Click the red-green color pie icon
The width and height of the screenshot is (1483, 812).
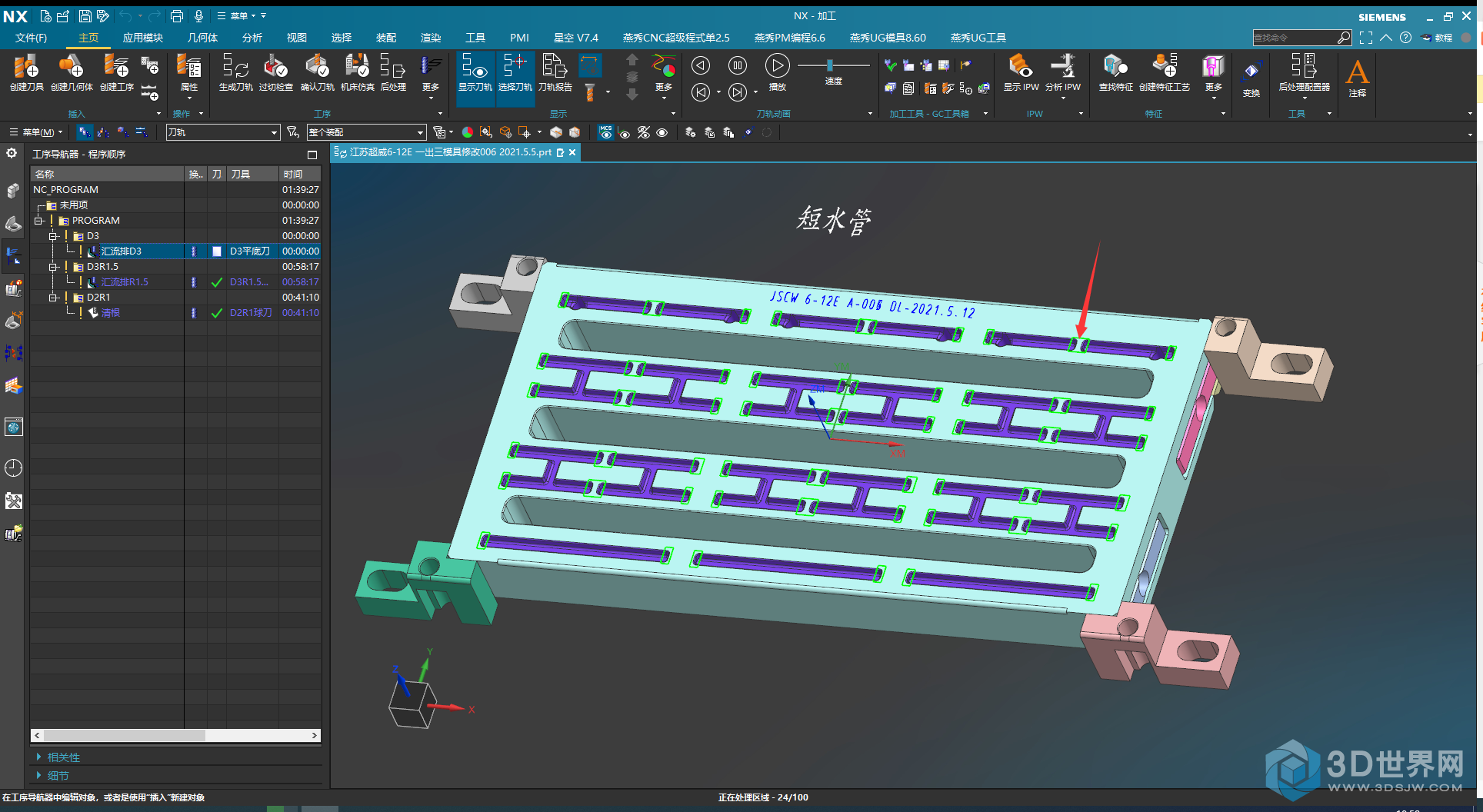(x=467, y=132)
